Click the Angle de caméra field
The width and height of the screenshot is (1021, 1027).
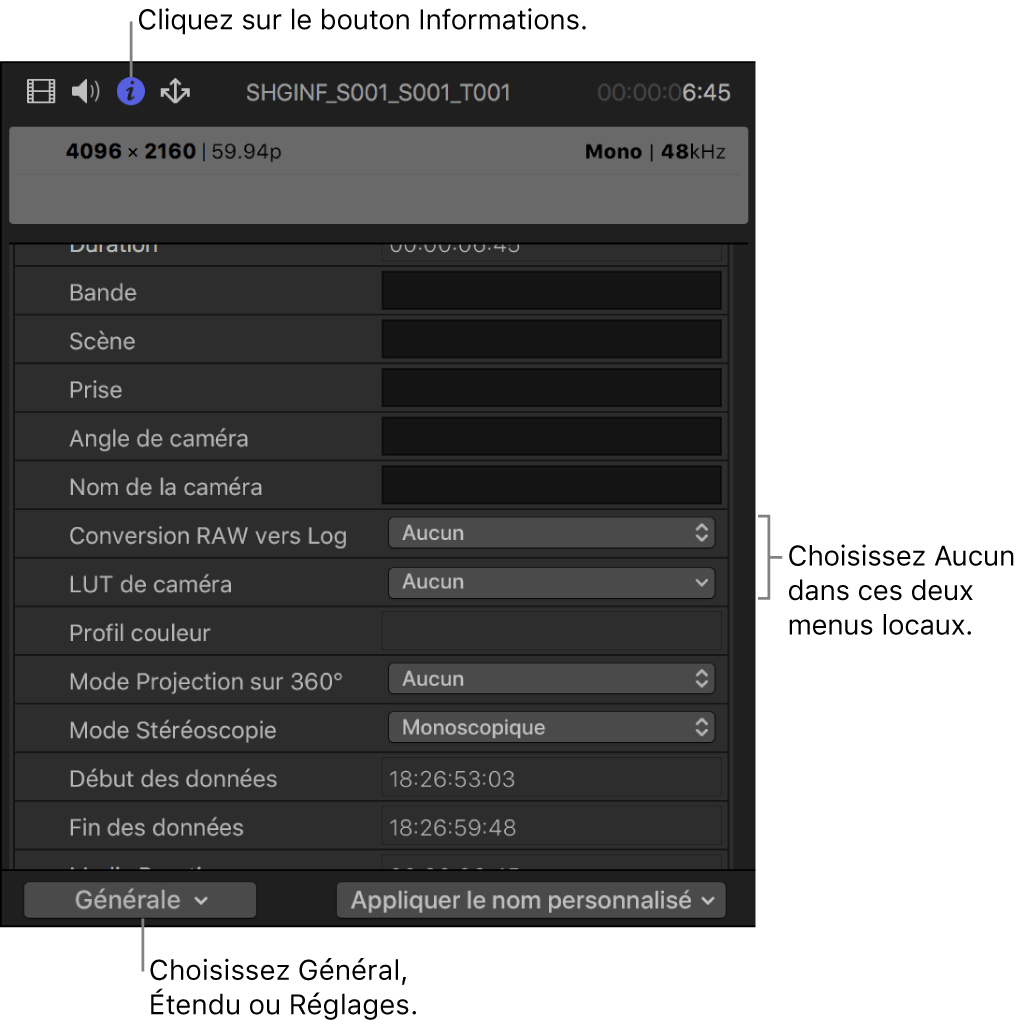tap(551, 436)
